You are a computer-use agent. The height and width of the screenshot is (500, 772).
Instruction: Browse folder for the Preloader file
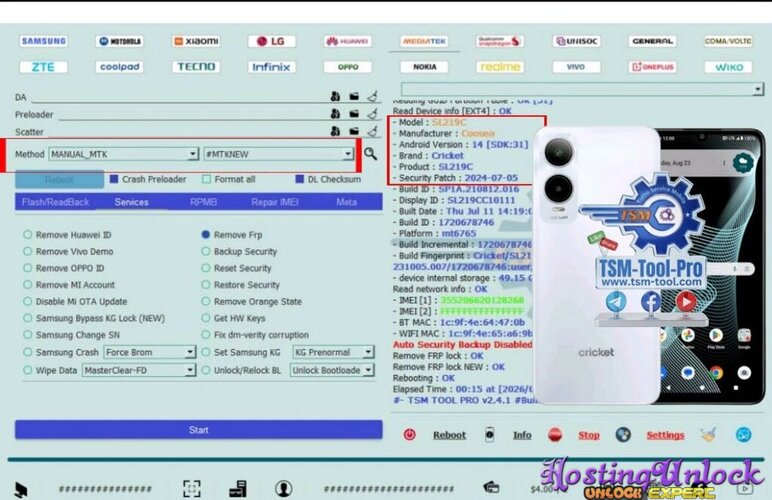tap(354, 114)
